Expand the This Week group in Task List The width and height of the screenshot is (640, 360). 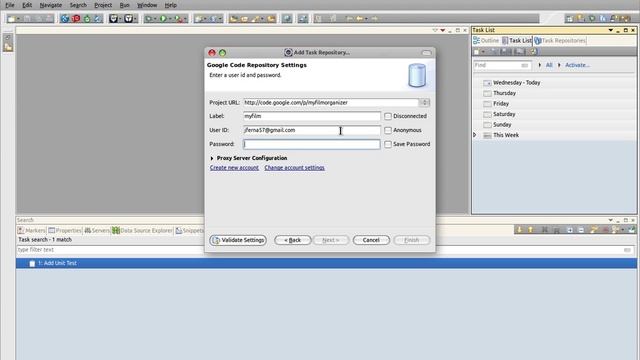(x=475, y=135)
